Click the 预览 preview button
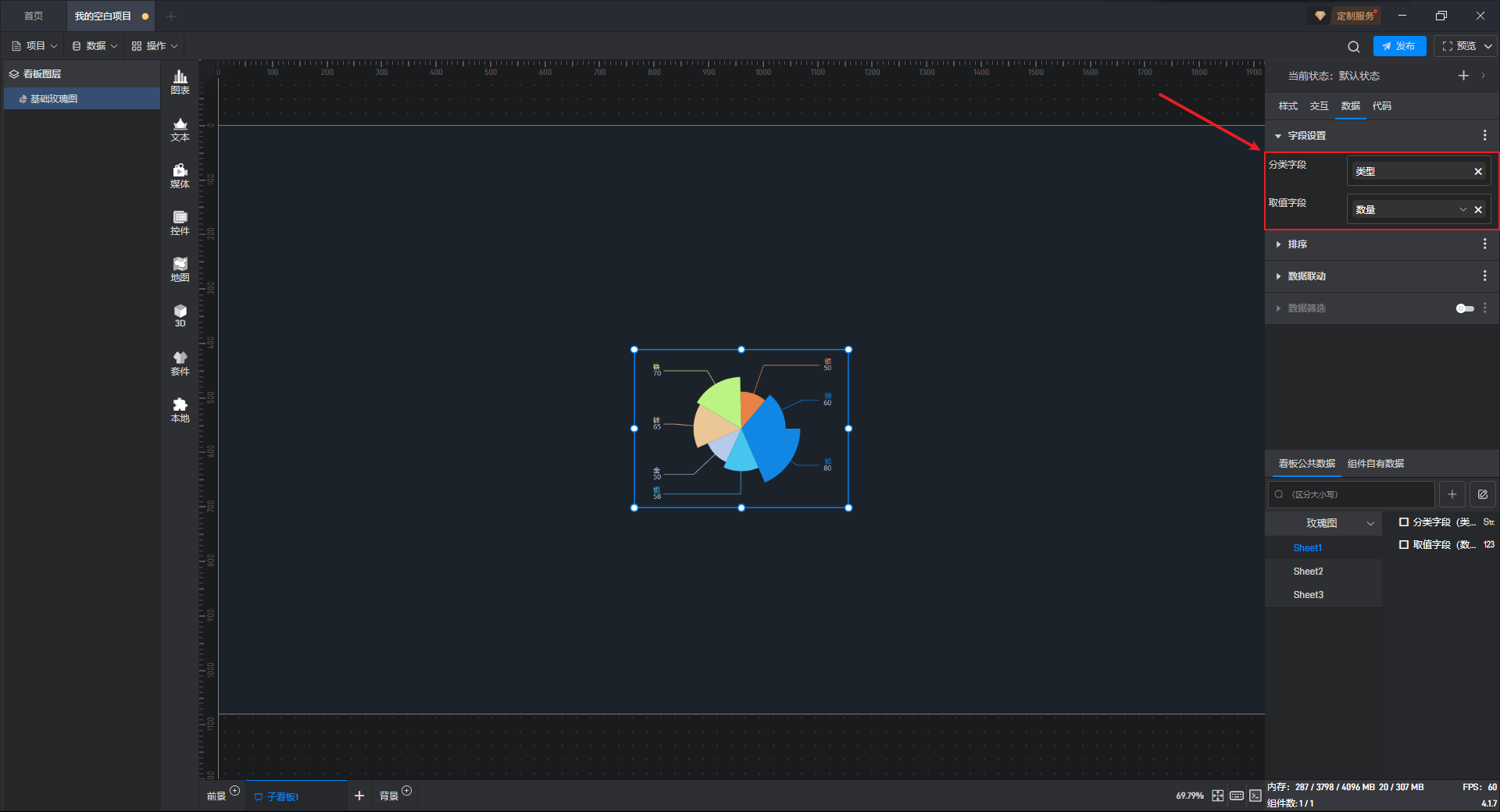The height and width of the screenshot is (812, 1500). (1459, 46)
